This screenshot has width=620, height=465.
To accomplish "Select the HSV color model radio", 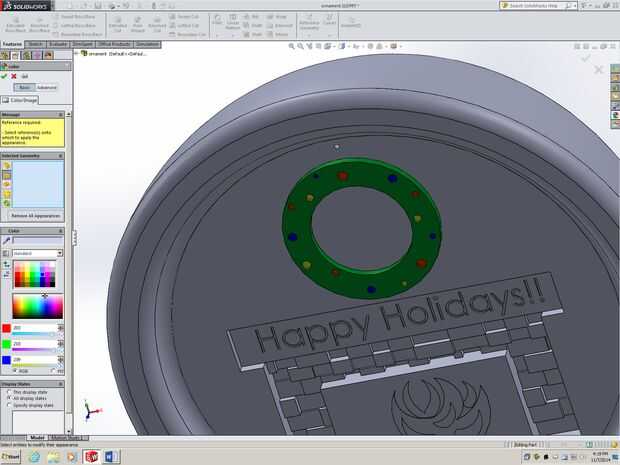I will click(53, 371).
